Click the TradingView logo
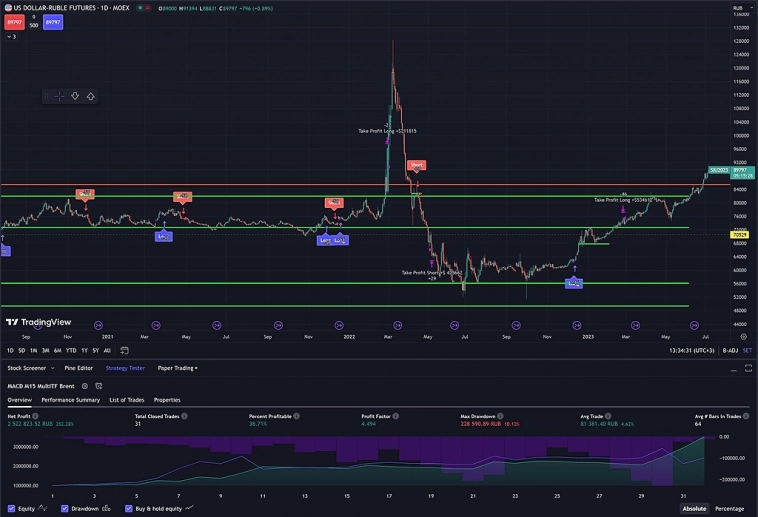This screenshot has height=517, width=758. tap(38, 322)
